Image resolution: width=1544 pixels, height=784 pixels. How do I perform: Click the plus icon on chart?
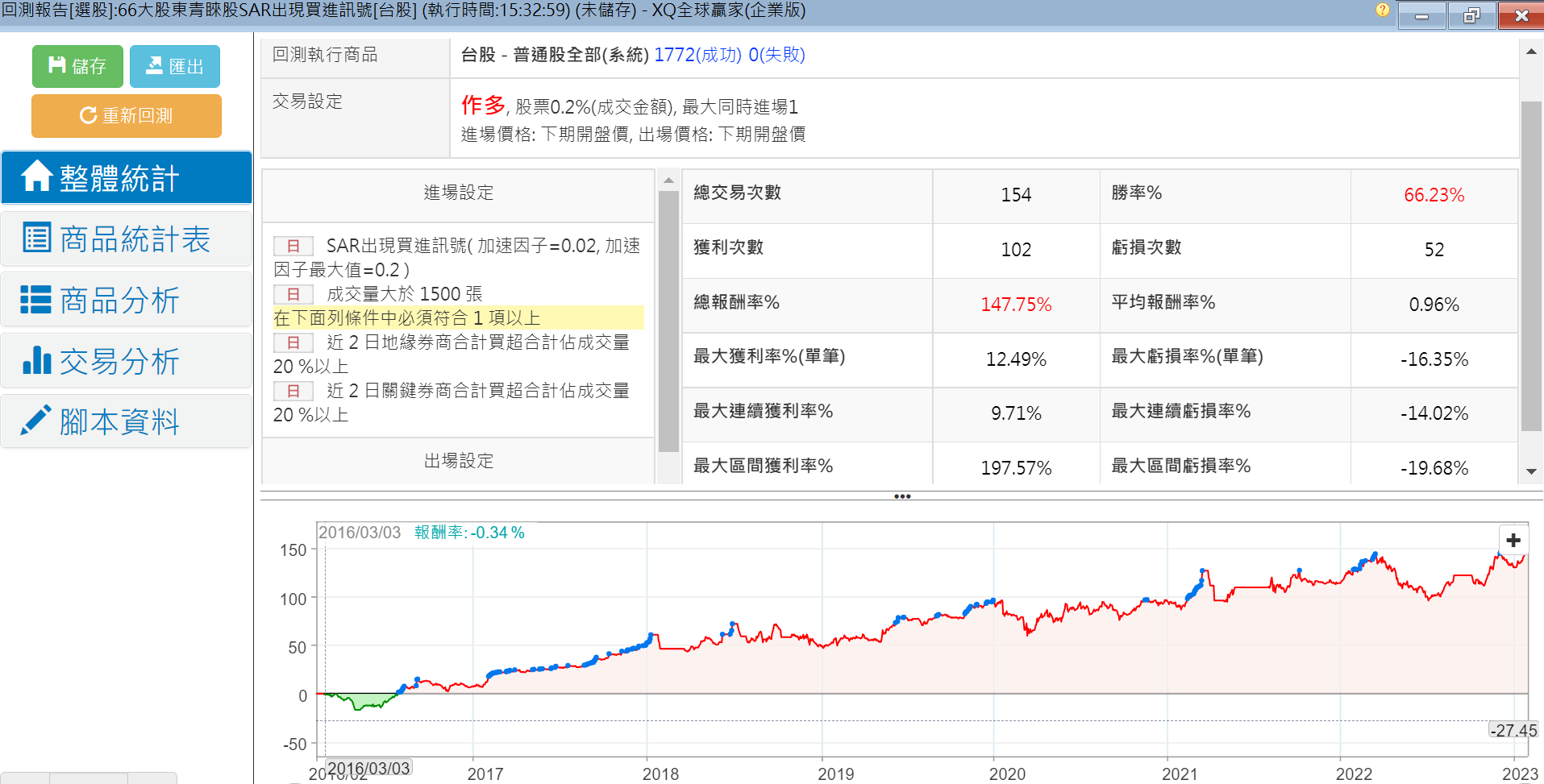tap(1513, 540)
